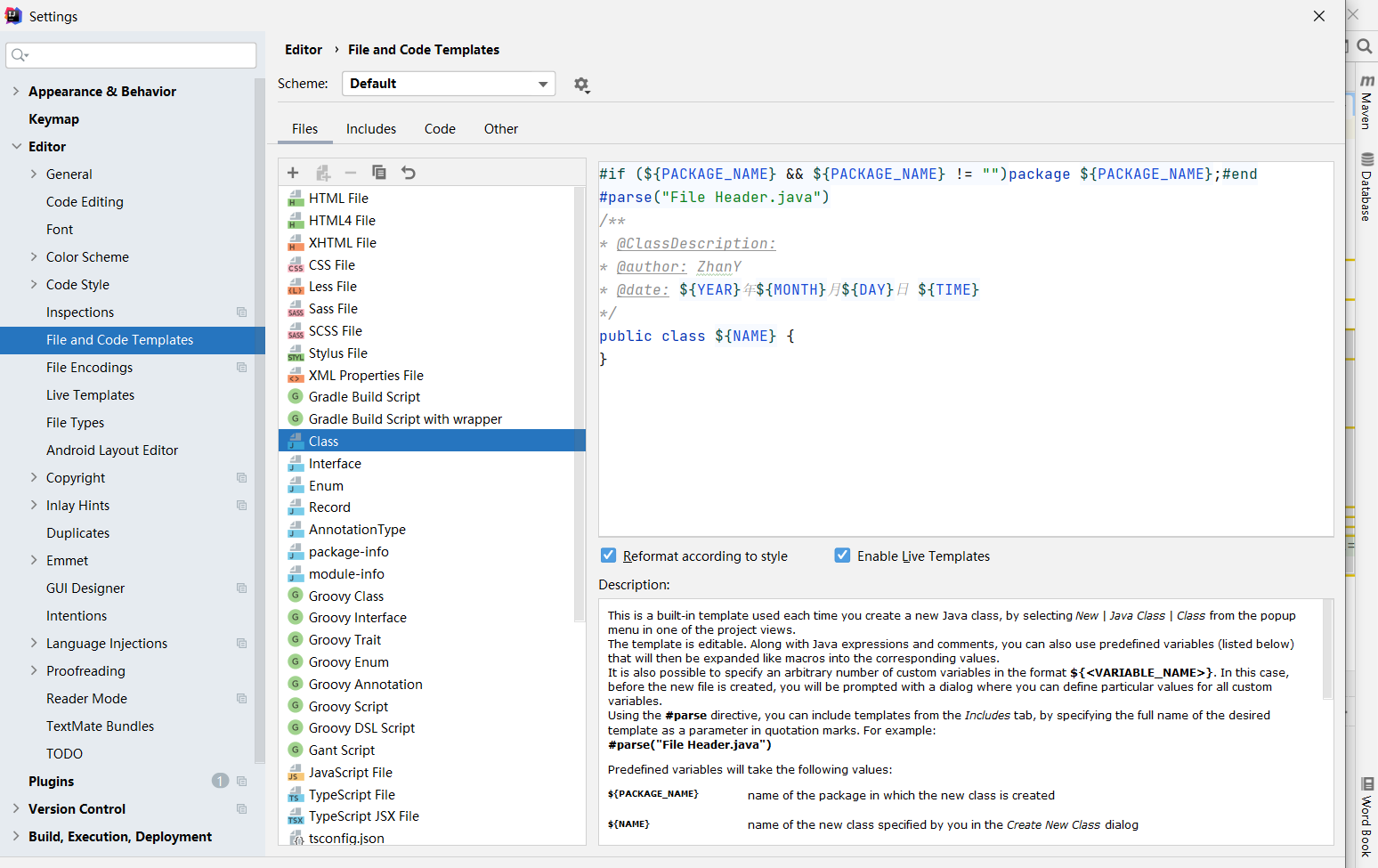Click the Reset to Default undo icon

click(409, 173)
